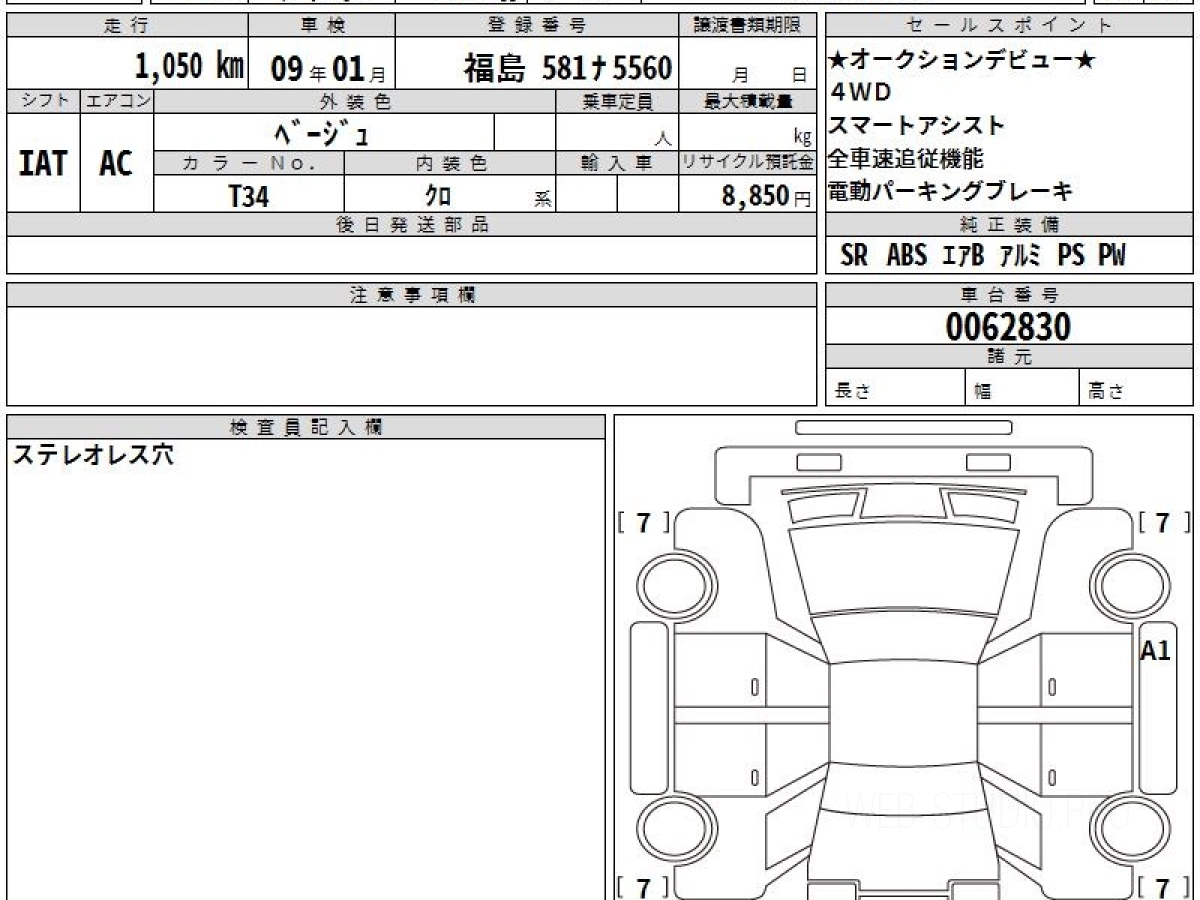
Task: Click the A1 damage mark on car diagram
Action: (1155, 651)
